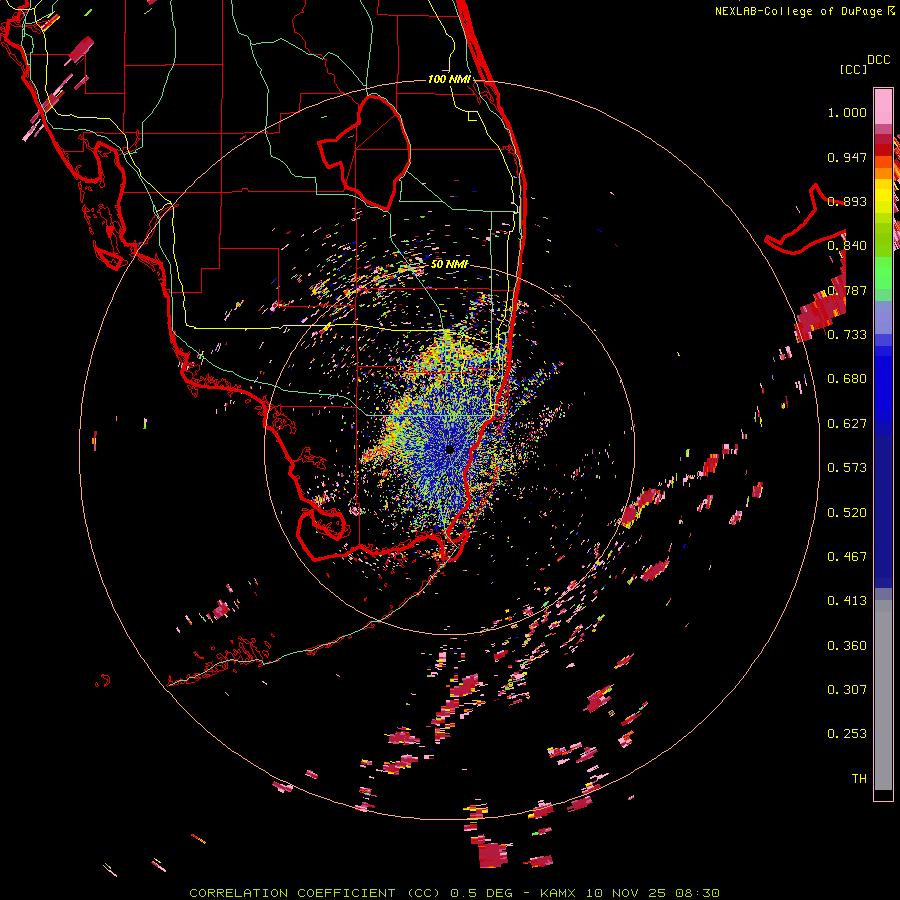Click the Correlation Coefficient KAMX caption
The height and width of the screenshot is (900, 900).
pos(454,893)
